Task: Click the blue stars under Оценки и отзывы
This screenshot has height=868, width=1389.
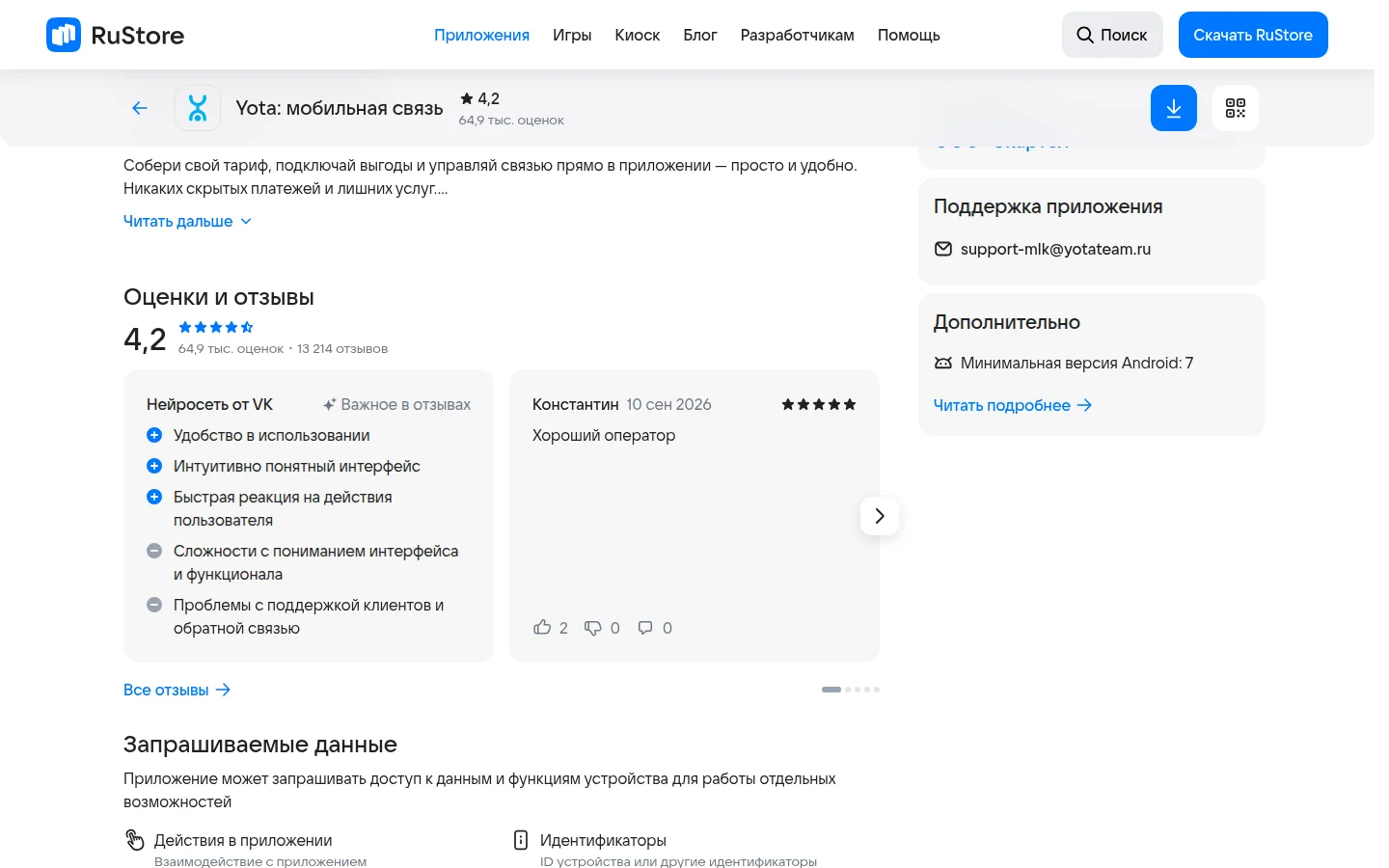Action: pyautogui.click(x=216, y=327)
